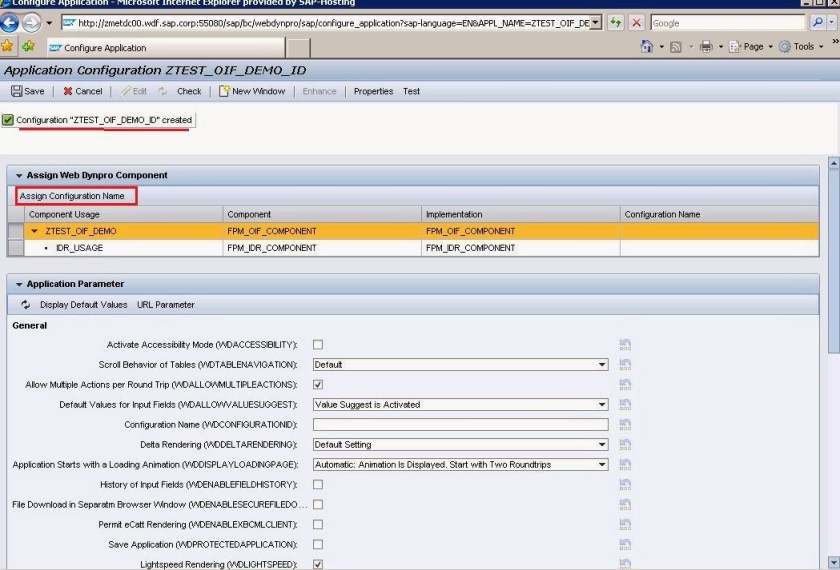Image resolution: width=840 pixels, height=570 pixels.
Task: Click the browser Stop loading icon
Action: click(636, 22)
